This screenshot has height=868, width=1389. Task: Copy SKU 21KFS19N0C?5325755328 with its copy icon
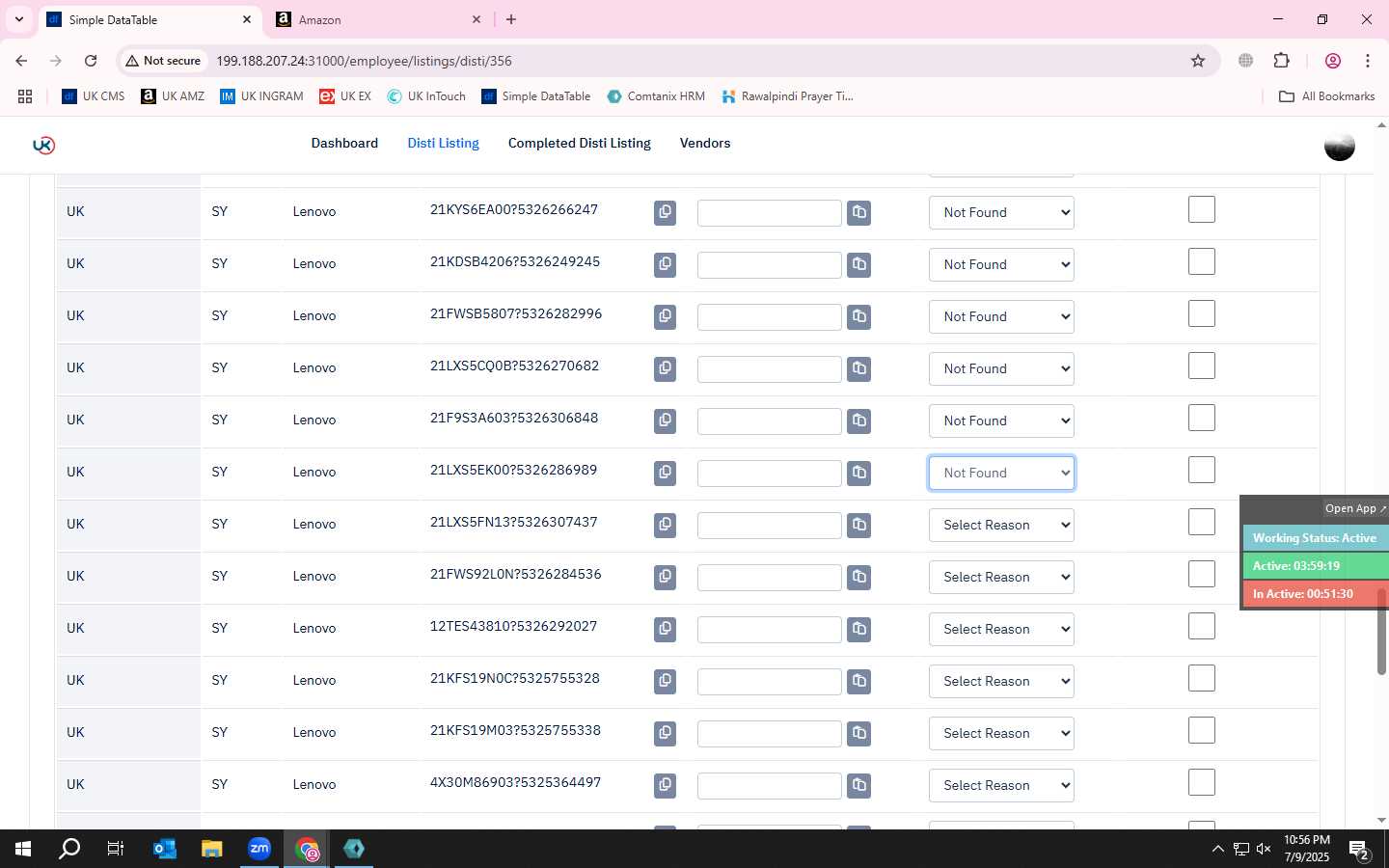click(665, 681)
